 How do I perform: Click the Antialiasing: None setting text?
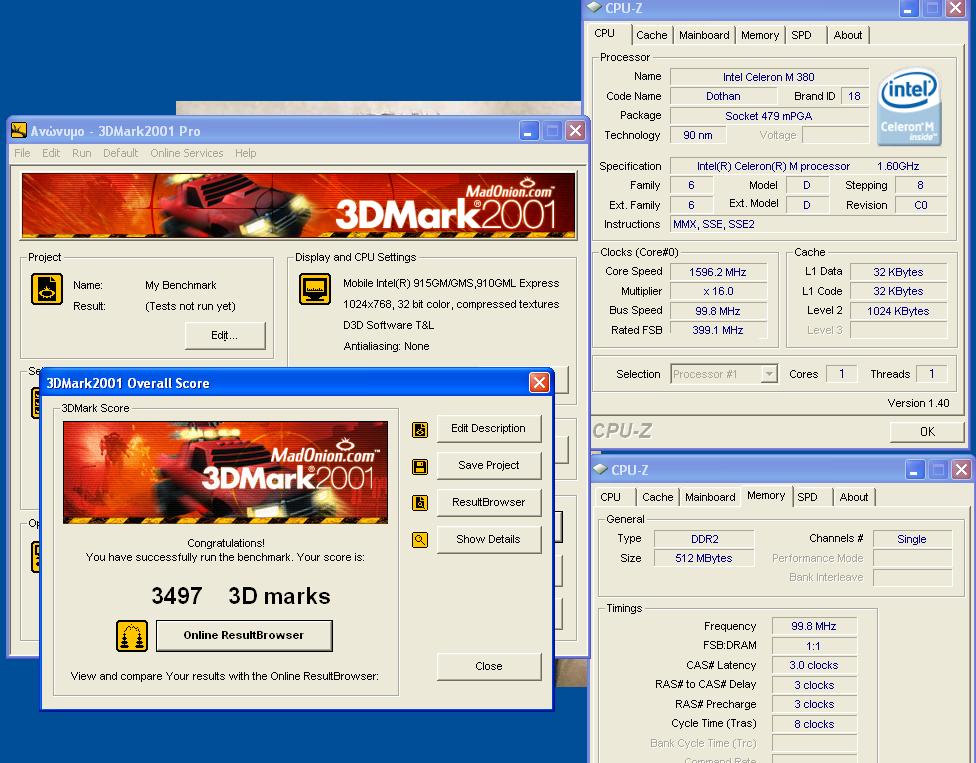coord(387,347)
